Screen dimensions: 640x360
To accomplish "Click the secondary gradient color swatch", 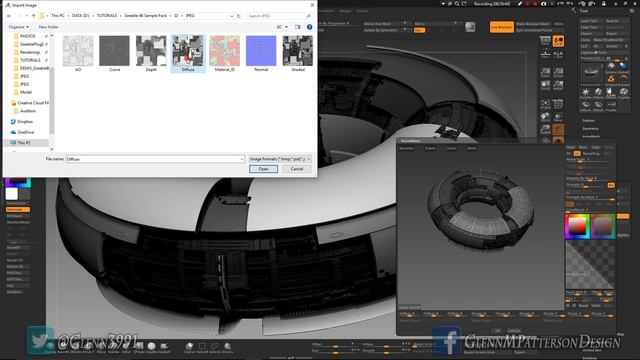I will (x=603, y=225).
